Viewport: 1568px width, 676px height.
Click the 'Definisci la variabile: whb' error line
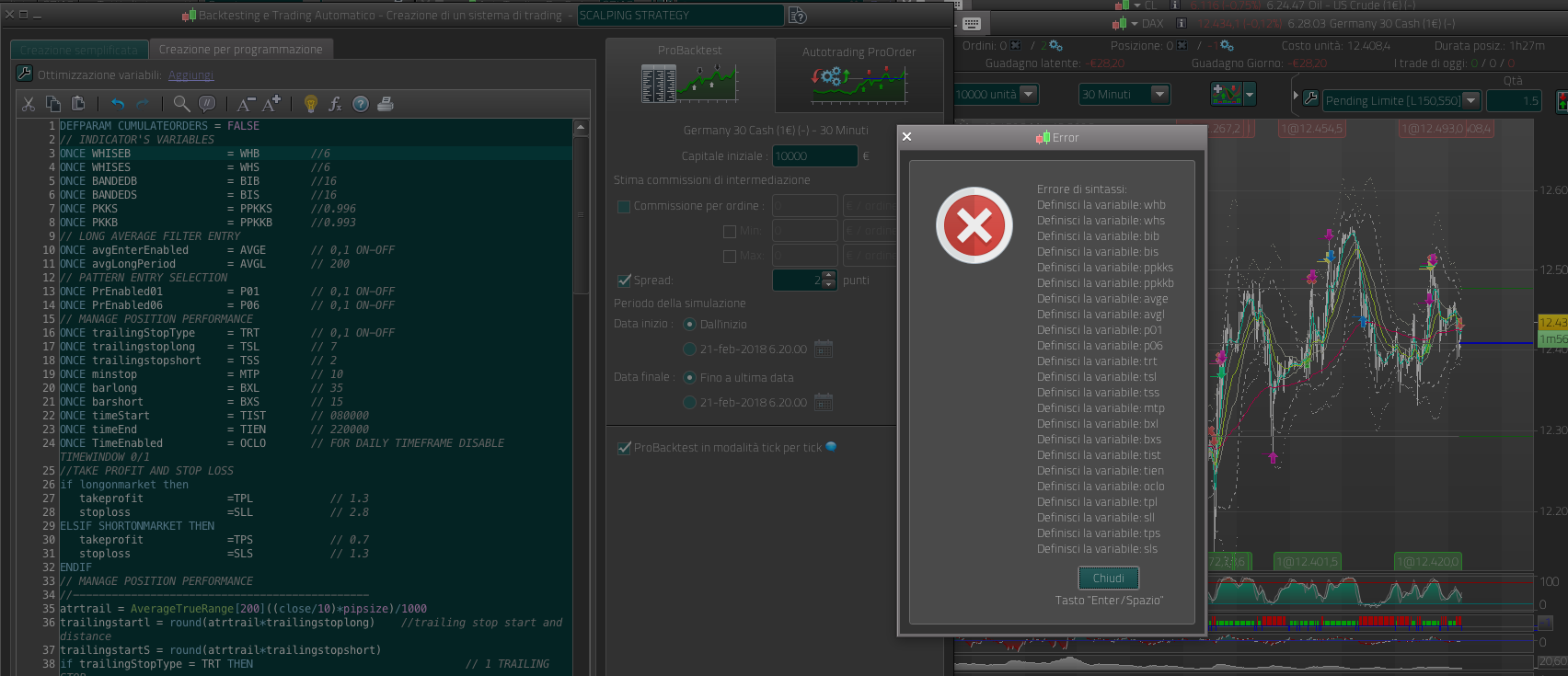(x=1101, y=205)
